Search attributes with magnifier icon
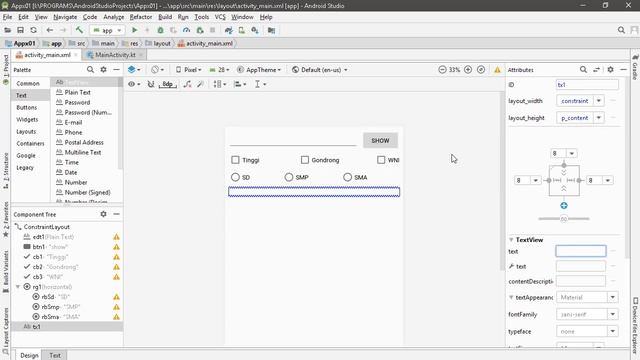The image size is (640, 360). 583,70
